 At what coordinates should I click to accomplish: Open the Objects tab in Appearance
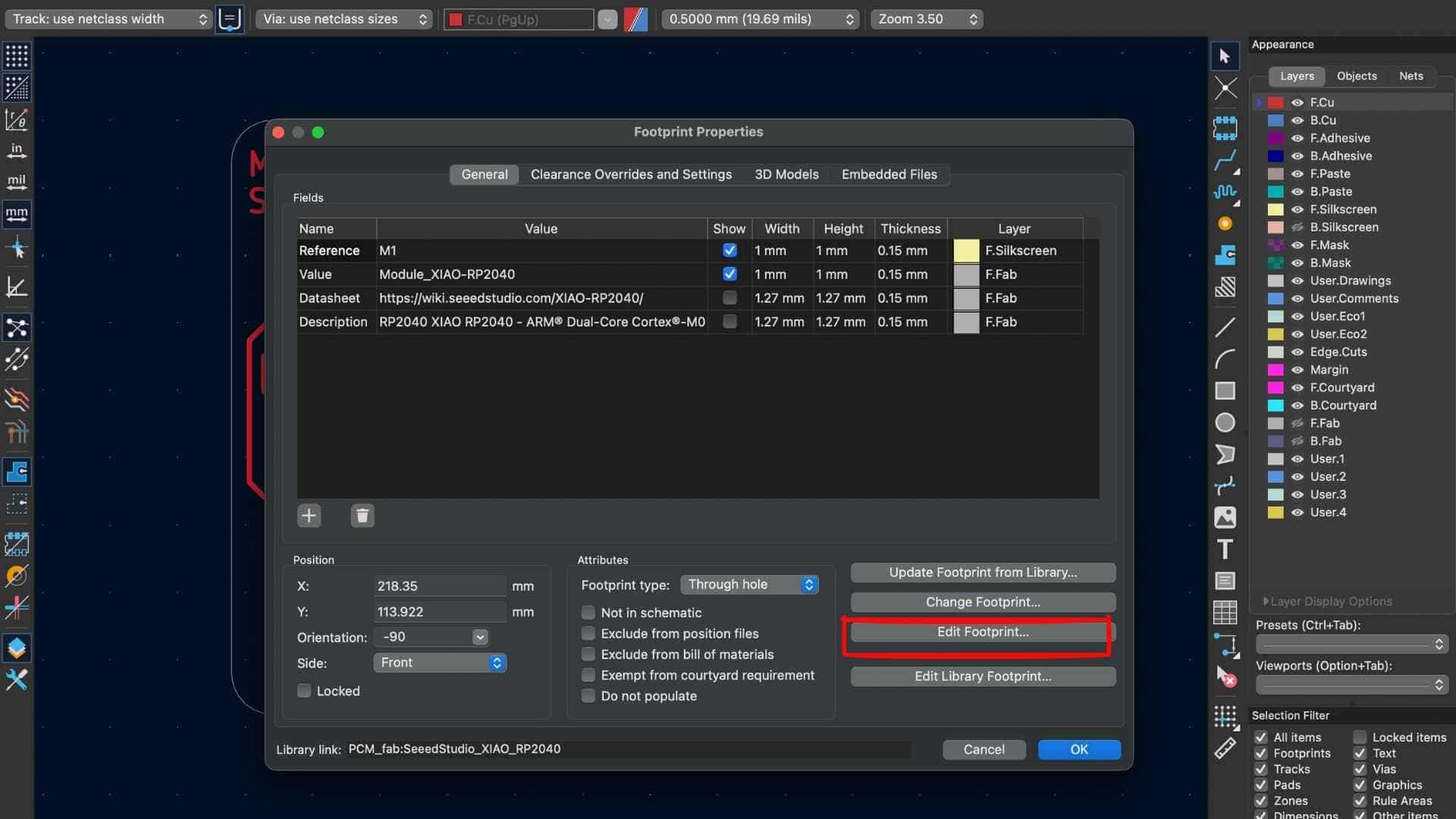[x=1357, y=76]
